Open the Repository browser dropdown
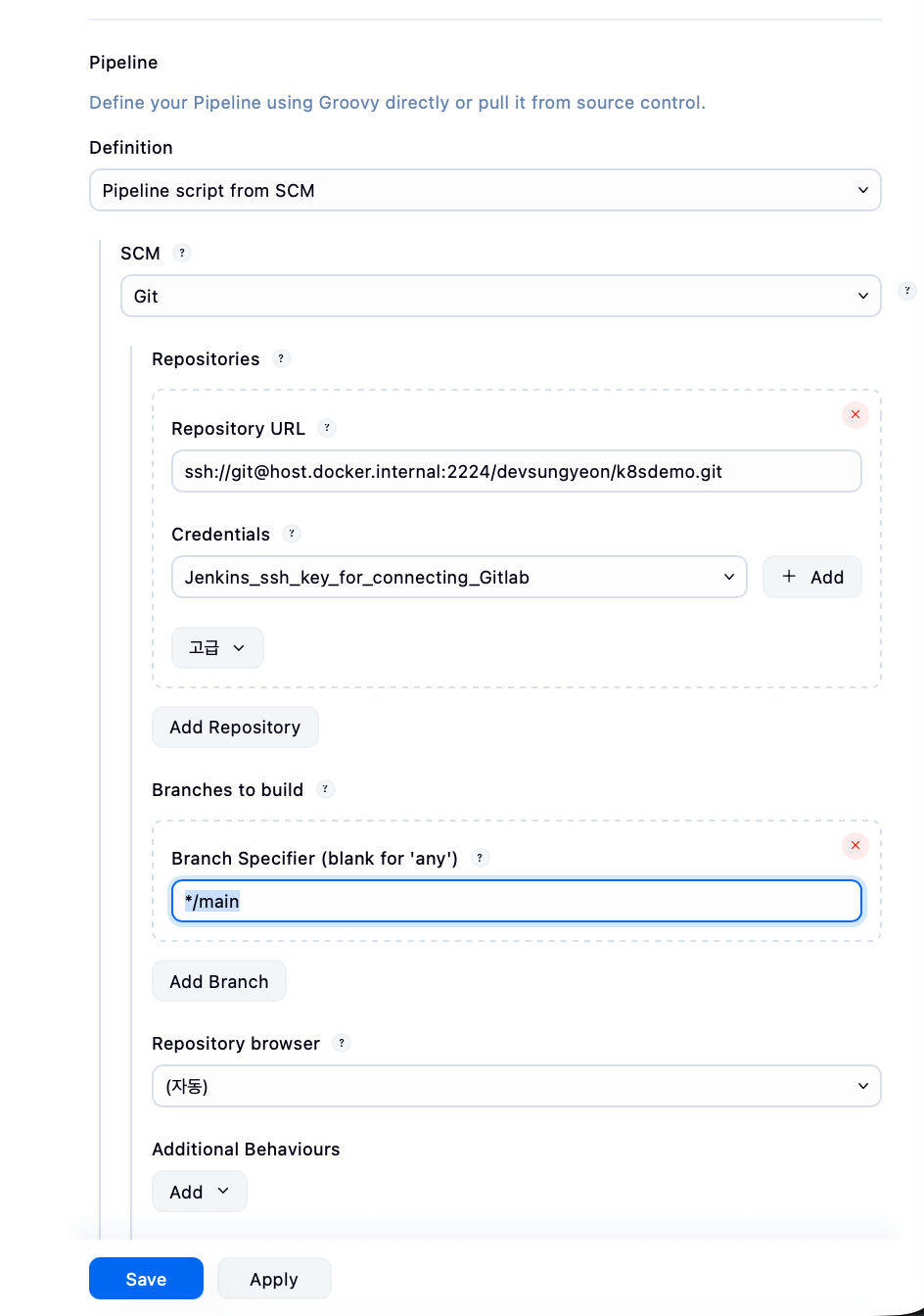This screenshot has height=1316, width=924. 516,1086
